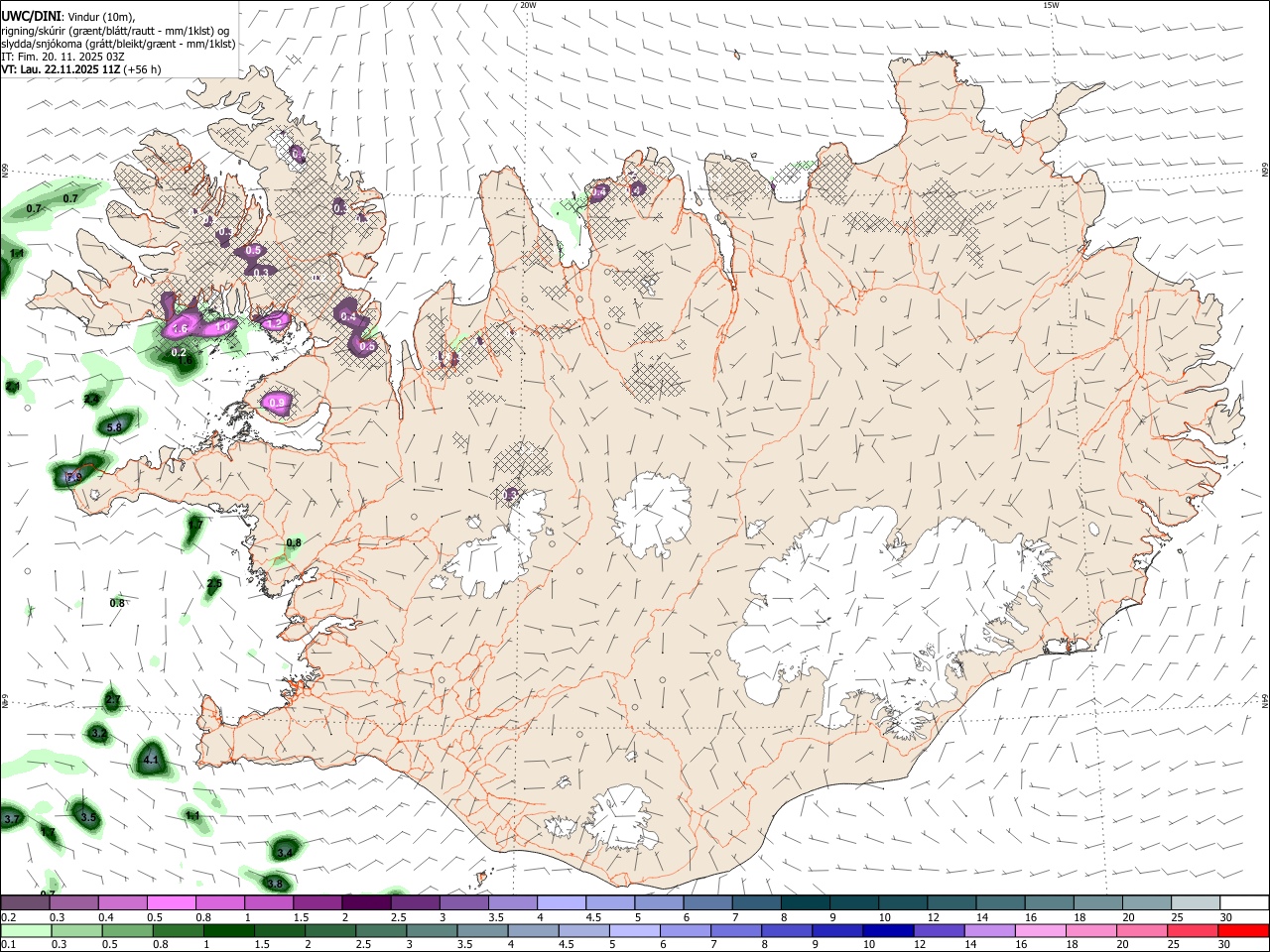Click the pink 1.2 snow cell

[275, 322]
